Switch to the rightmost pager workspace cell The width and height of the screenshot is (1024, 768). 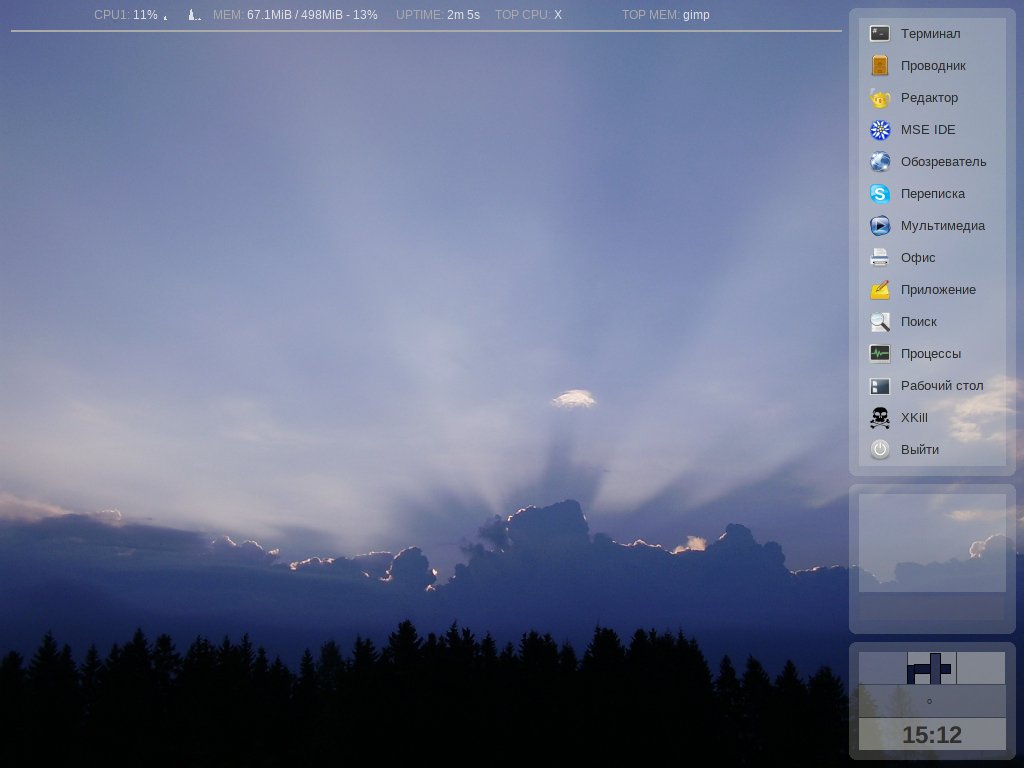(x=981, y=668)
